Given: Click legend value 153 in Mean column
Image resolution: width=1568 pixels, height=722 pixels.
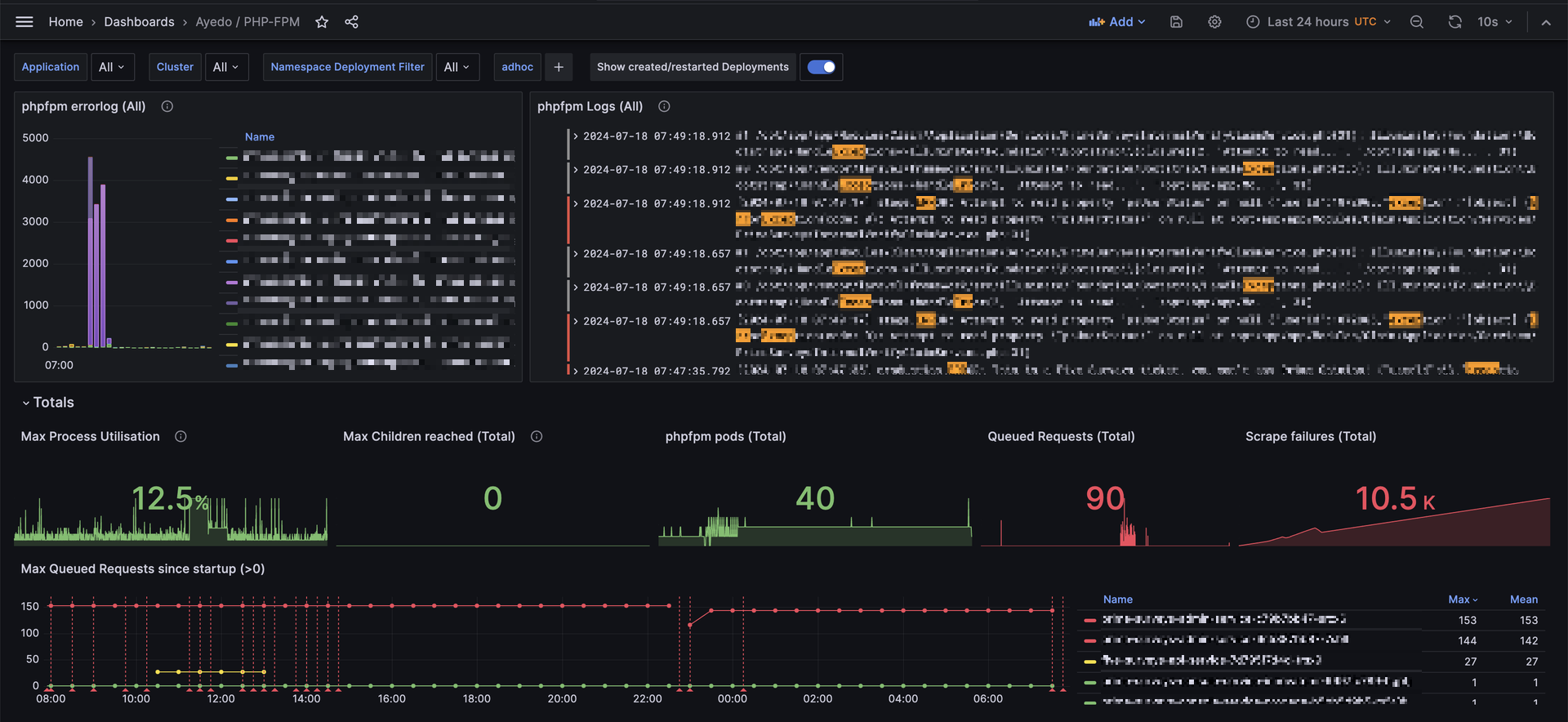Looking at the screenshot, I should point(1529,620).
